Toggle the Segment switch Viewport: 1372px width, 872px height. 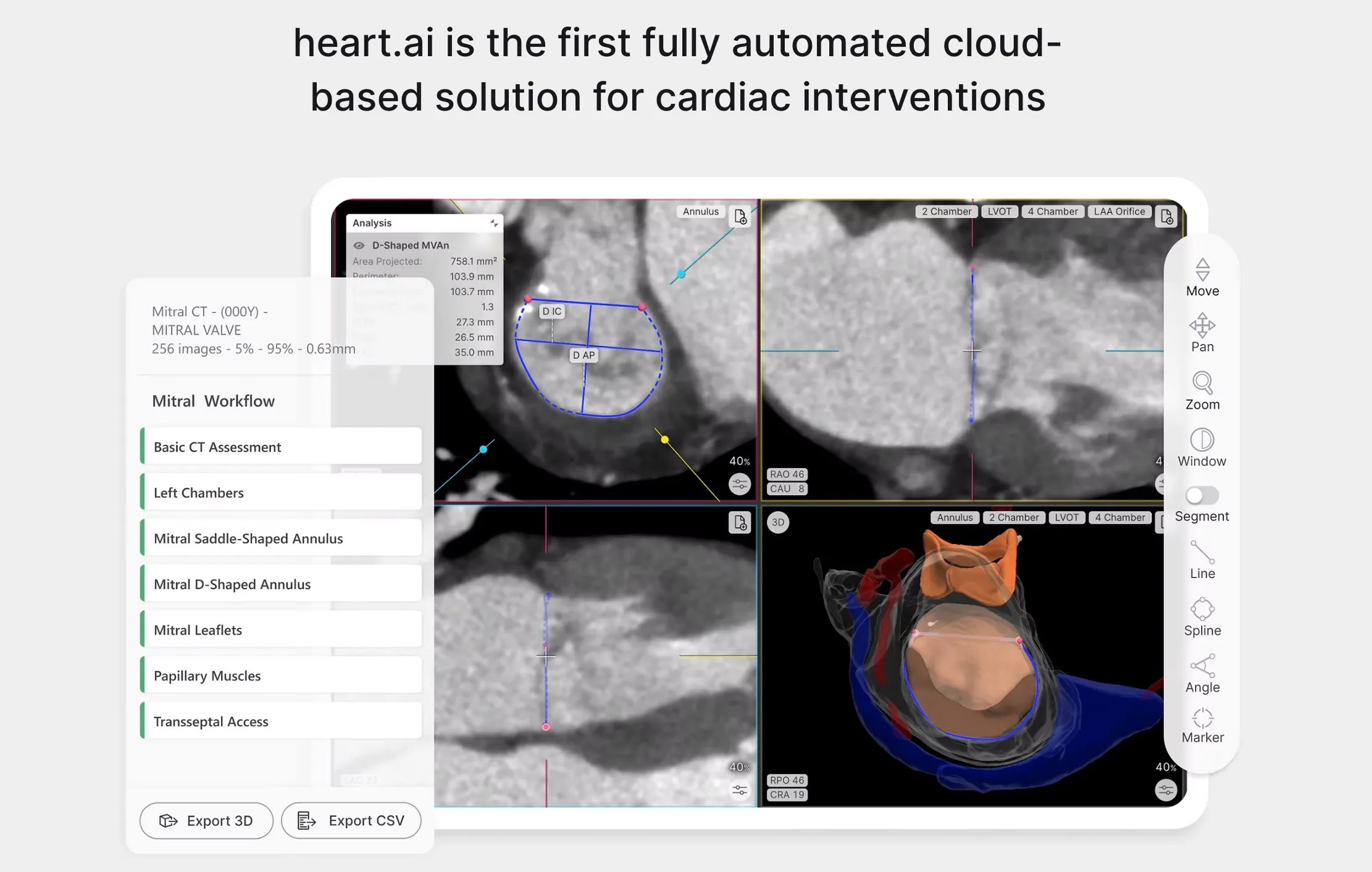pyautogui.click(x=1202, y=495)
